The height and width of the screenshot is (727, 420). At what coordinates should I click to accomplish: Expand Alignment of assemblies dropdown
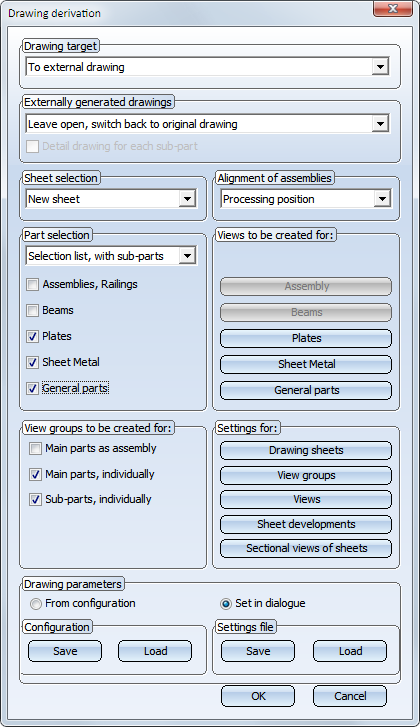tap(305, 199)
